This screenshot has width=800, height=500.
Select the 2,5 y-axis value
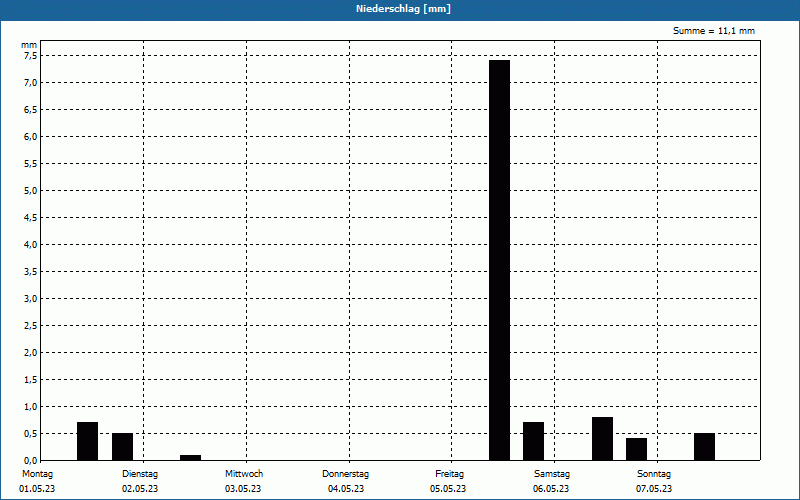31,326
